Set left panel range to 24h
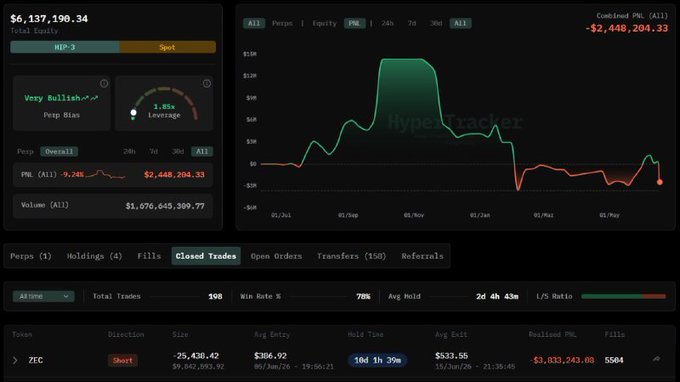The image size is (680, 382). point(129,151)
